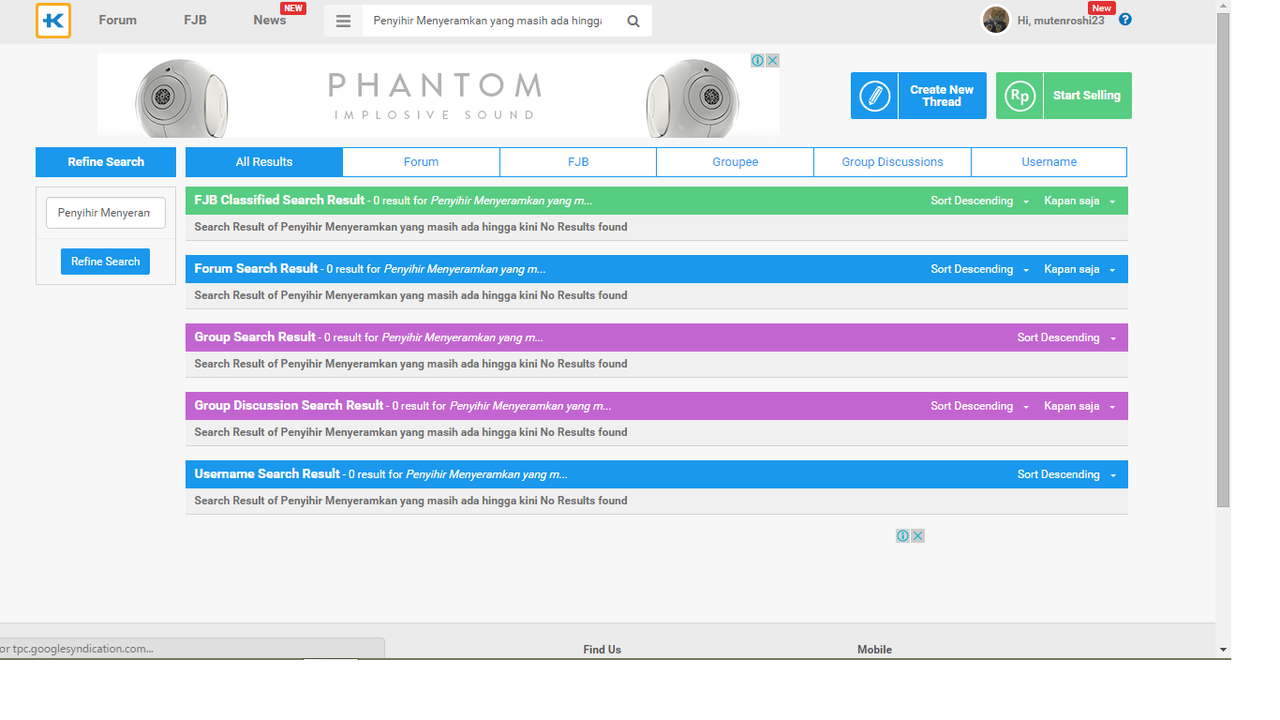
Task: Click the top banner ad info icon
Action: point(758,61)
